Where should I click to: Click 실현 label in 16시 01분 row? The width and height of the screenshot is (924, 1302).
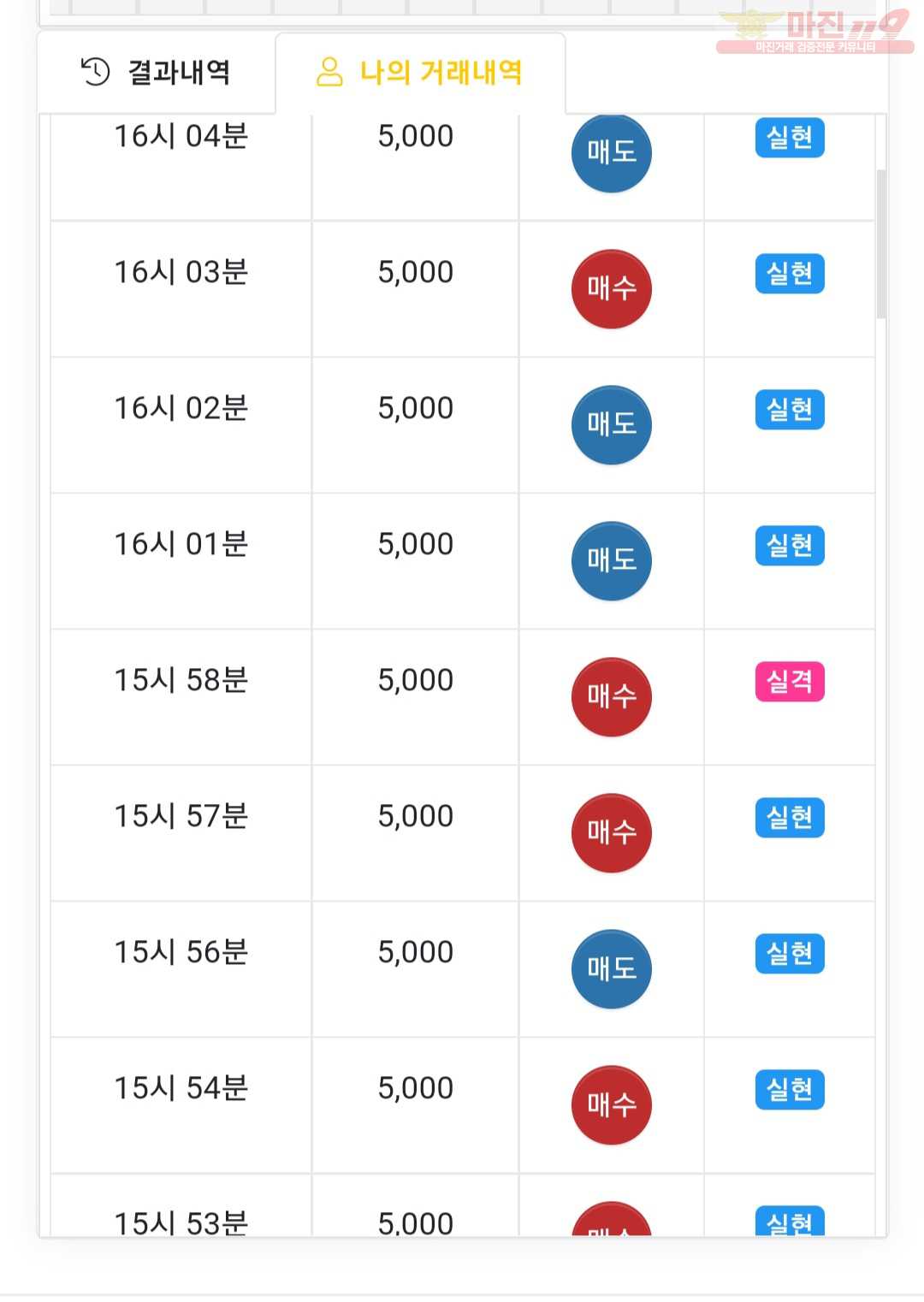click(790, 546)
